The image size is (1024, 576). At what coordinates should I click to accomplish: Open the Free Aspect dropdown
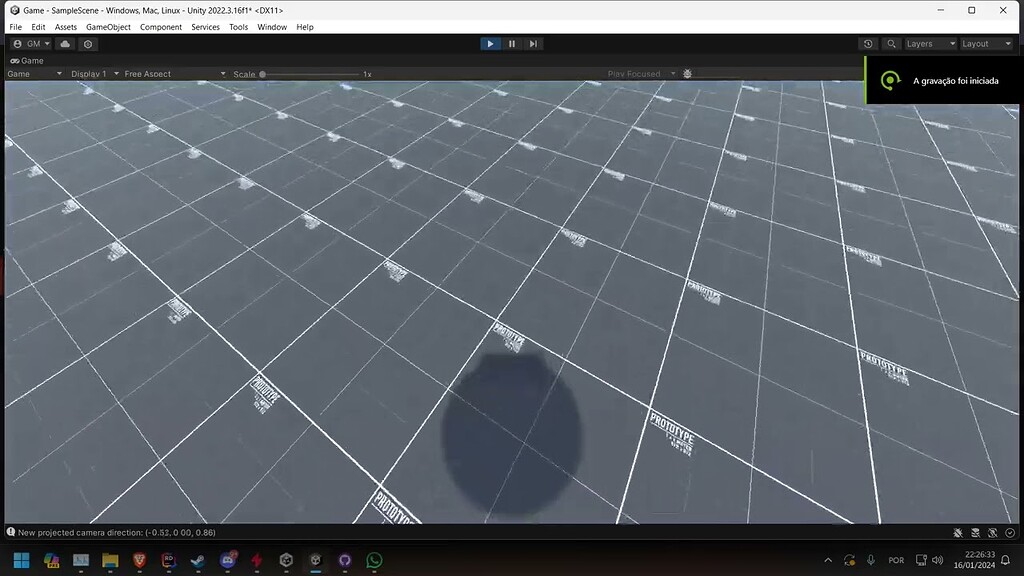(170, 73)
